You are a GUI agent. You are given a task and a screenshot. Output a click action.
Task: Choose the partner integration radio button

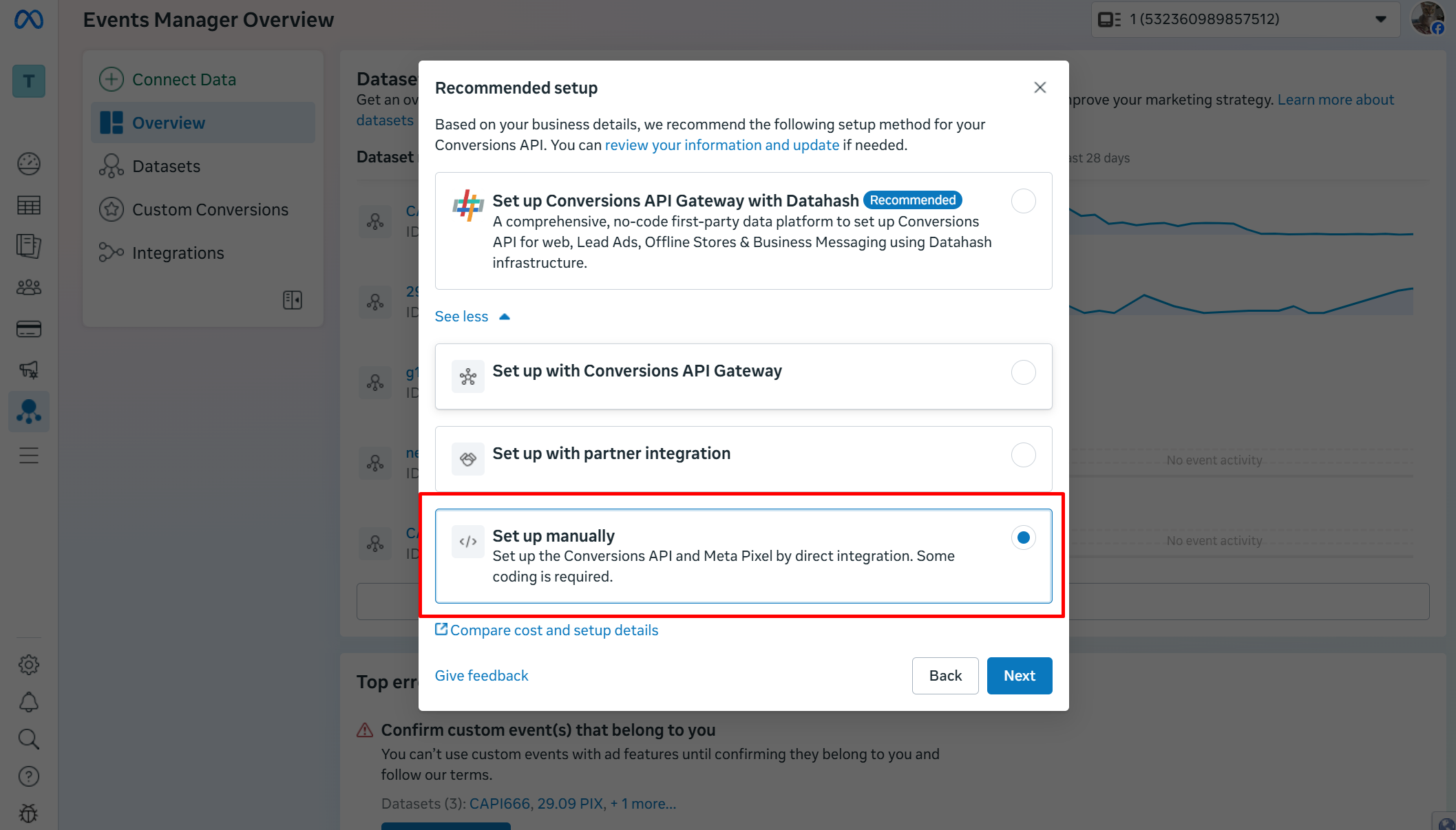pos(1023,455)
